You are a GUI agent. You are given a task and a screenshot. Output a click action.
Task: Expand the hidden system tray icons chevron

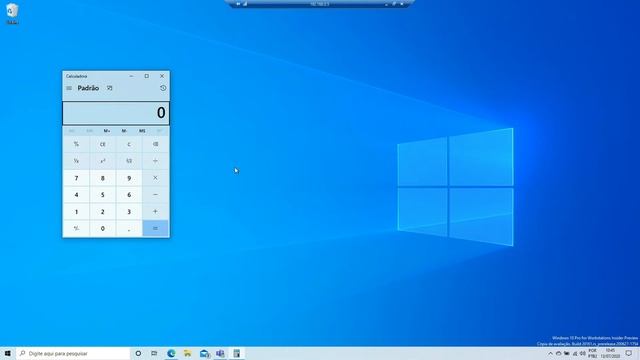click(550, 354)
